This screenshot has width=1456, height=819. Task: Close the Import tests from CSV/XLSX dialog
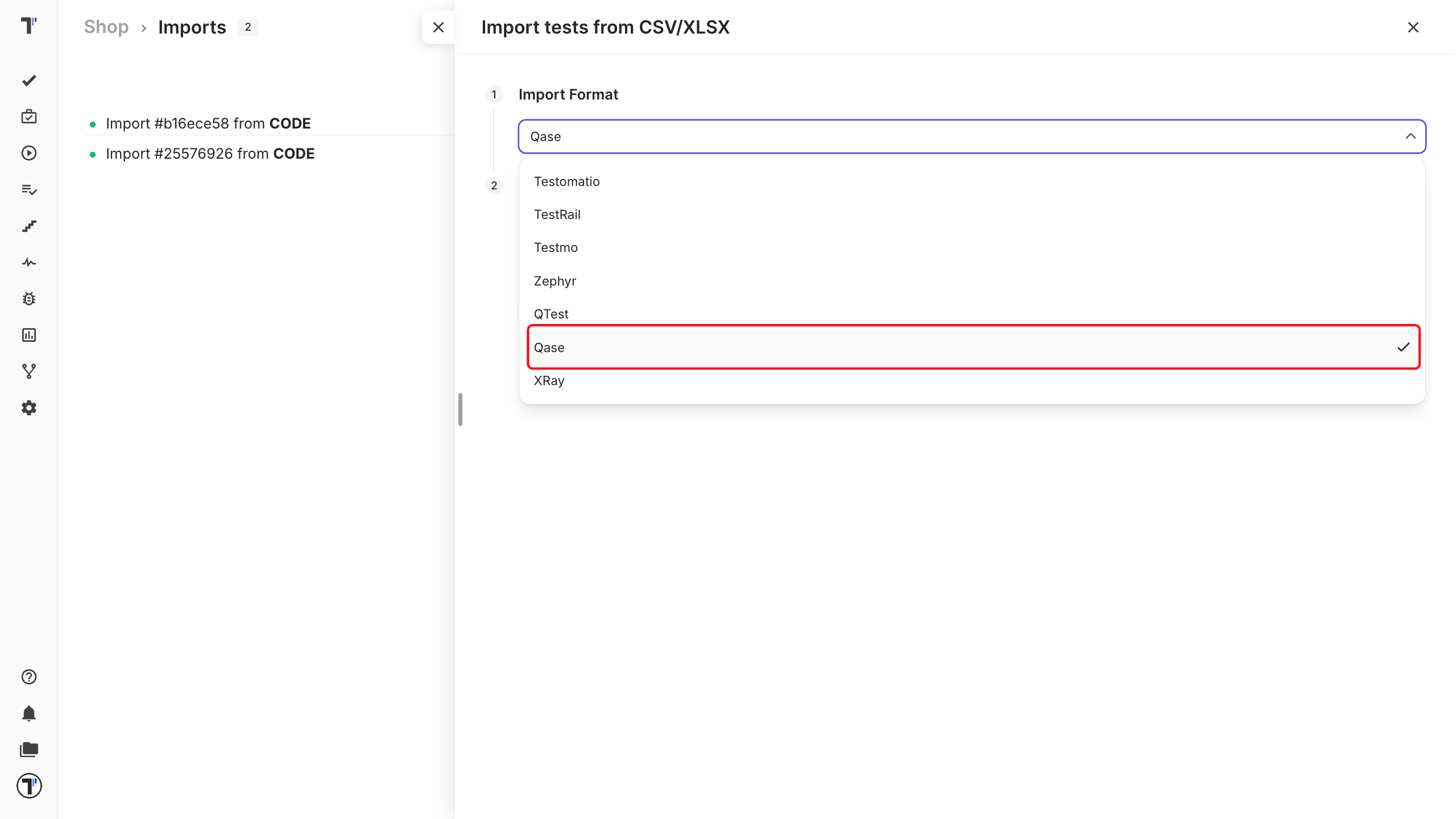1413,27
